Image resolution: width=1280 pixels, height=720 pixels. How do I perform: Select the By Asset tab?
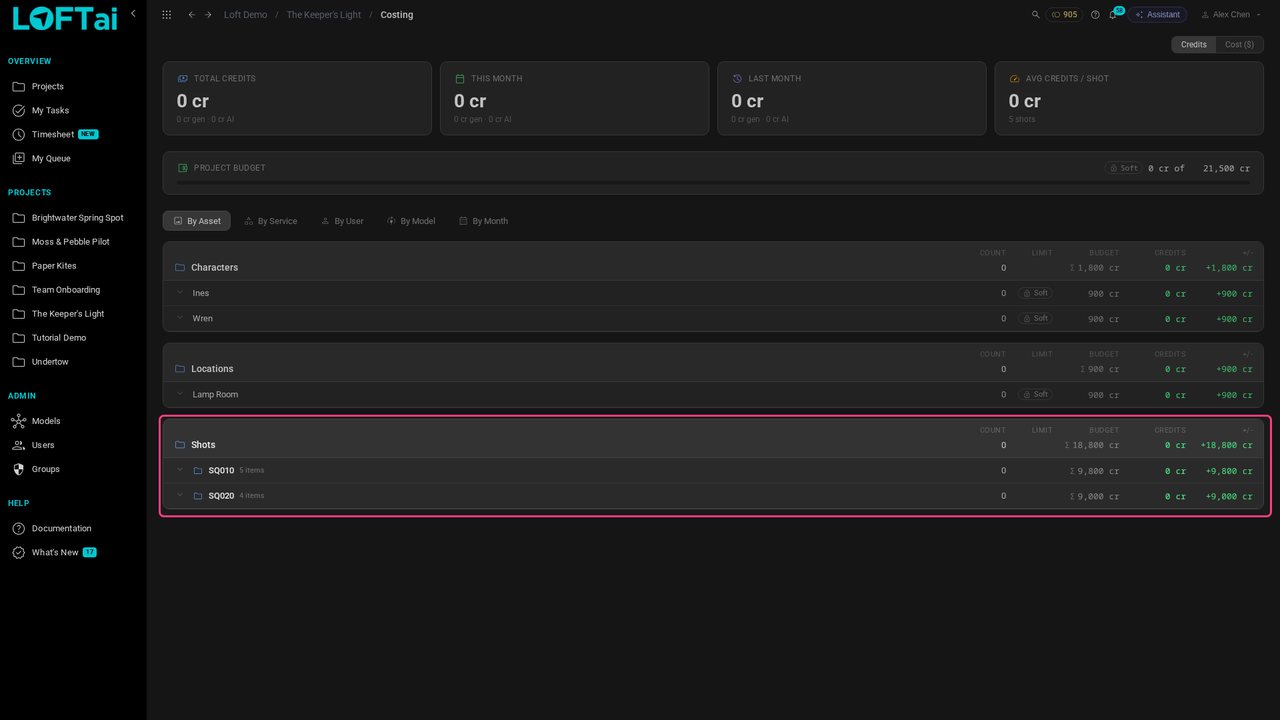(197, 221)
